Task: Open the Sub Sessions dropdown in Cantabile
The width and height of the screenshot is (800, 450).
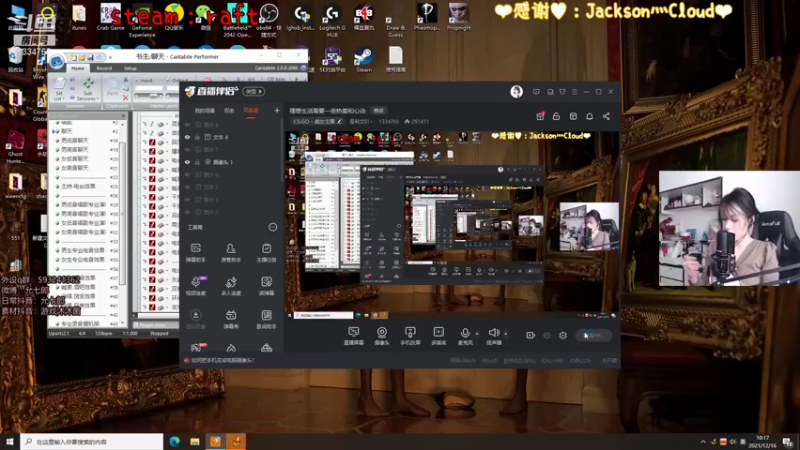Action: click(x=88, y=89)
